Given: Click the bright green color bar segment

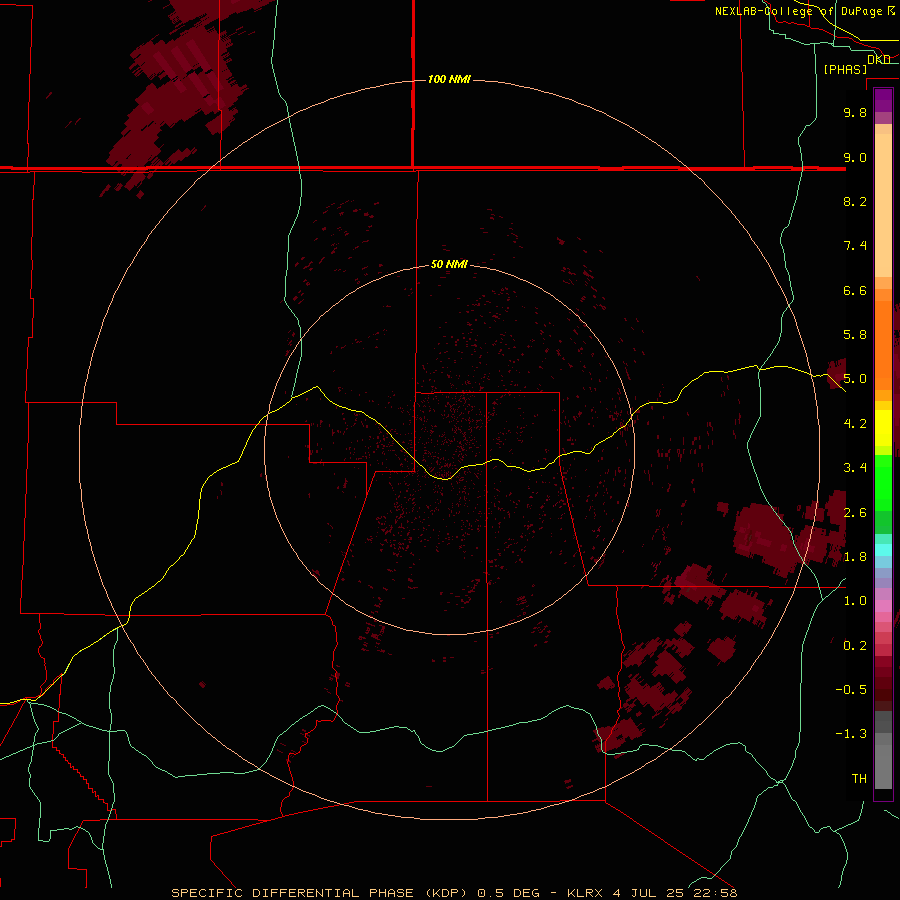Looking at the screenshot, I should pyautogui.click(x=883, y=482).
